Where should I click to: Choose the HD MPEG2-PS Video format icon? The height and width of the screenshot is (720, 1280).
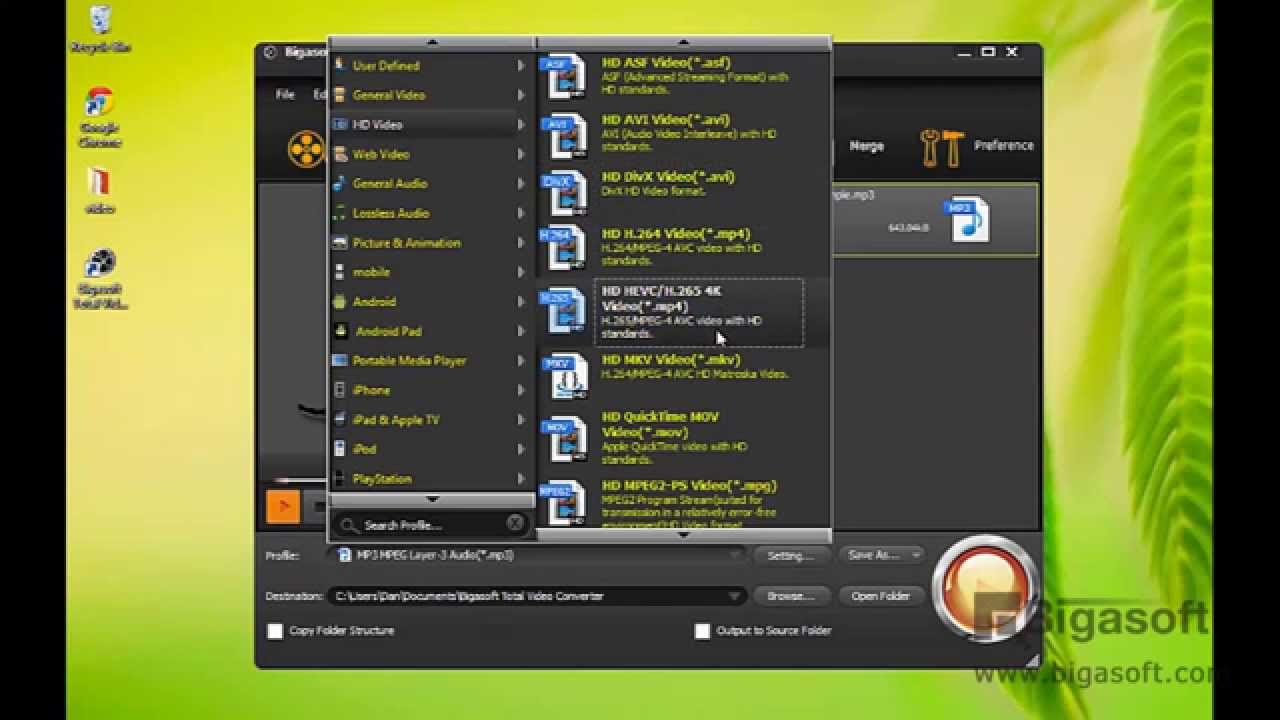pyautogui.click(x=564, y=504)
